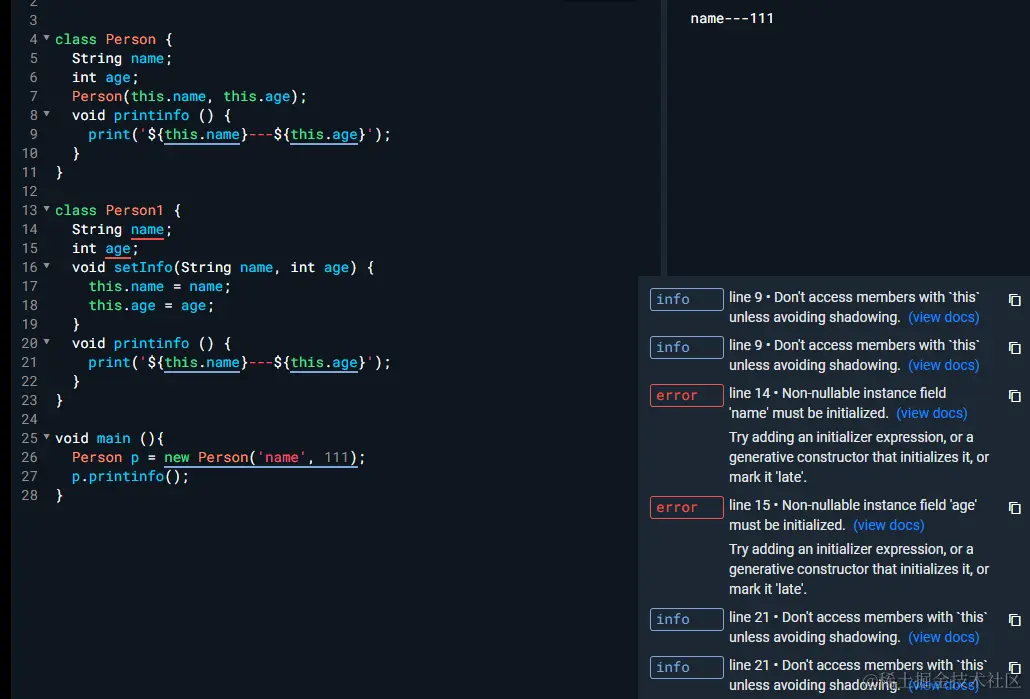The width and height of the screenshot is (1030, 699).
Task: Copy the line 15 error message
Action: [x=1014, y=508]
